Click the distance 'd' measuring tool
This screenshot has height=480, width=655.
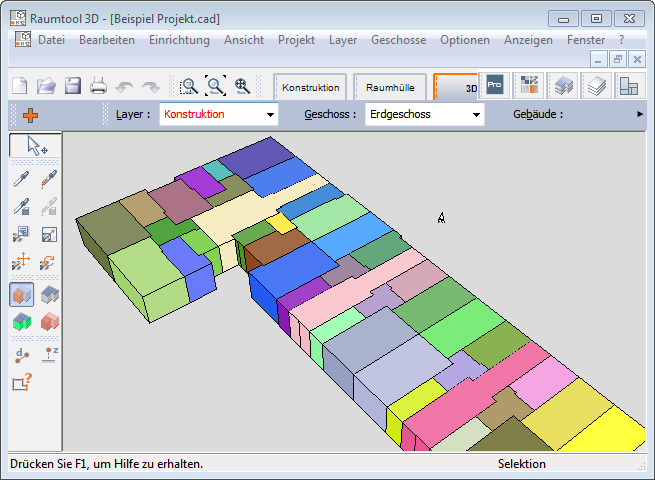22,356
